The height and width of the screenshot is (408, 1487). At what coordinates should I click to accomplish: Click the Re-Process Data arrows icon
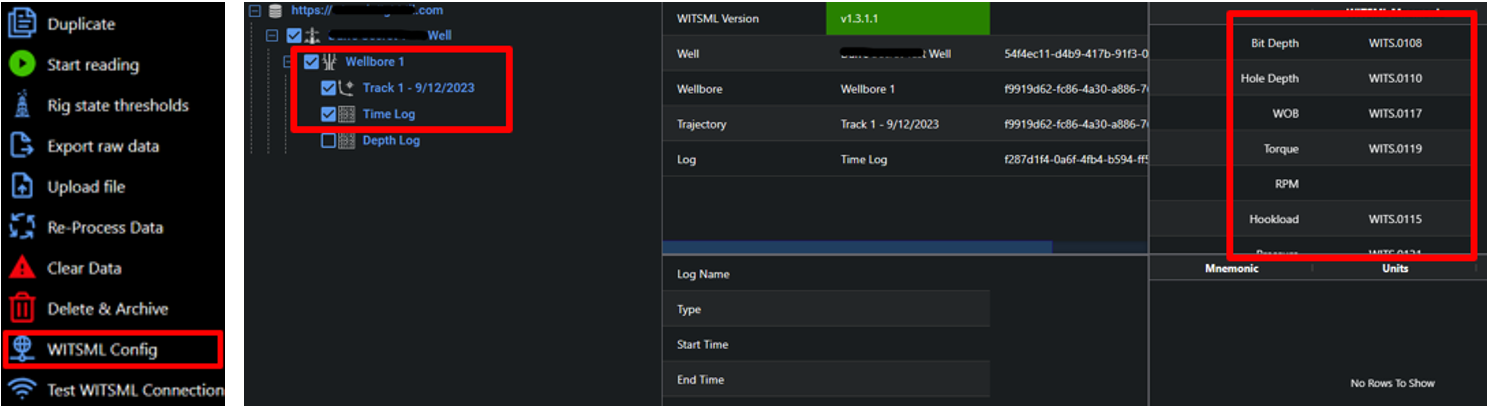(22, 228)
